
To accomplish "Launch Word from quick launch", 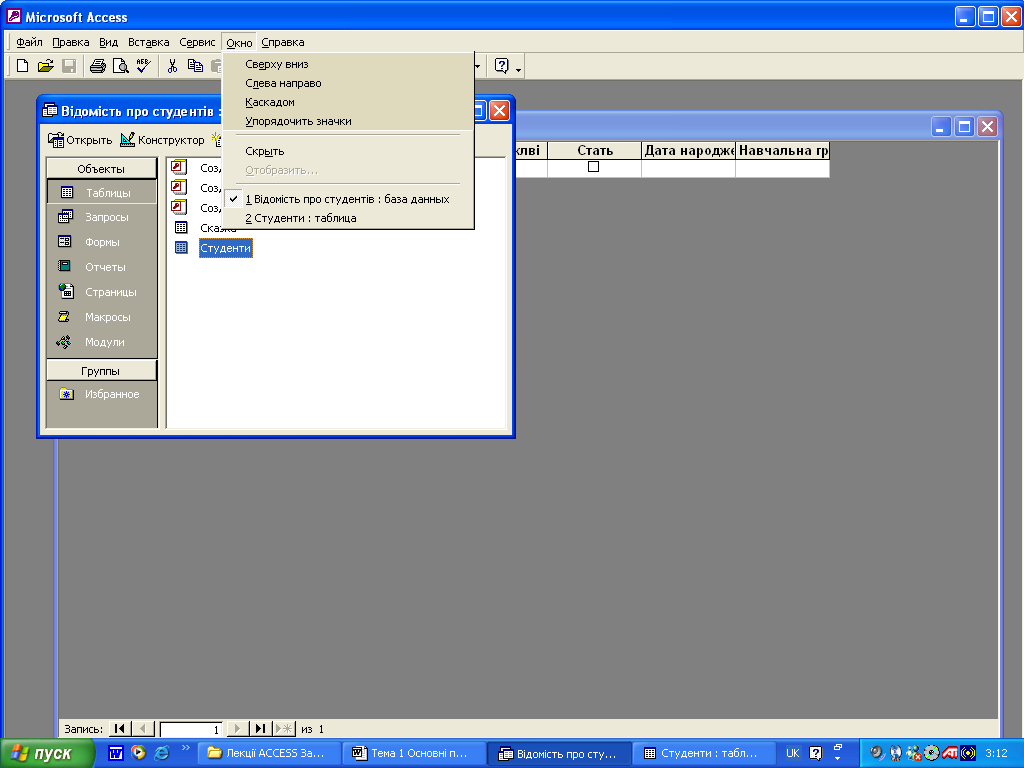I will pyautogui.click(x=116, y=753).
